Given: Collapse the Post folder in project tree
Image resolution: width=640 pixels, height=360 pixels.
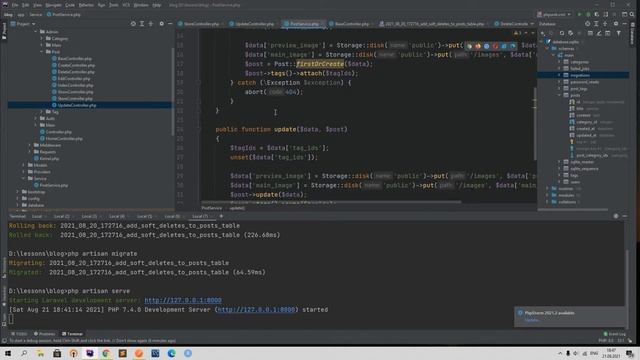Looking at the screenshot, I should click(42, 52).
